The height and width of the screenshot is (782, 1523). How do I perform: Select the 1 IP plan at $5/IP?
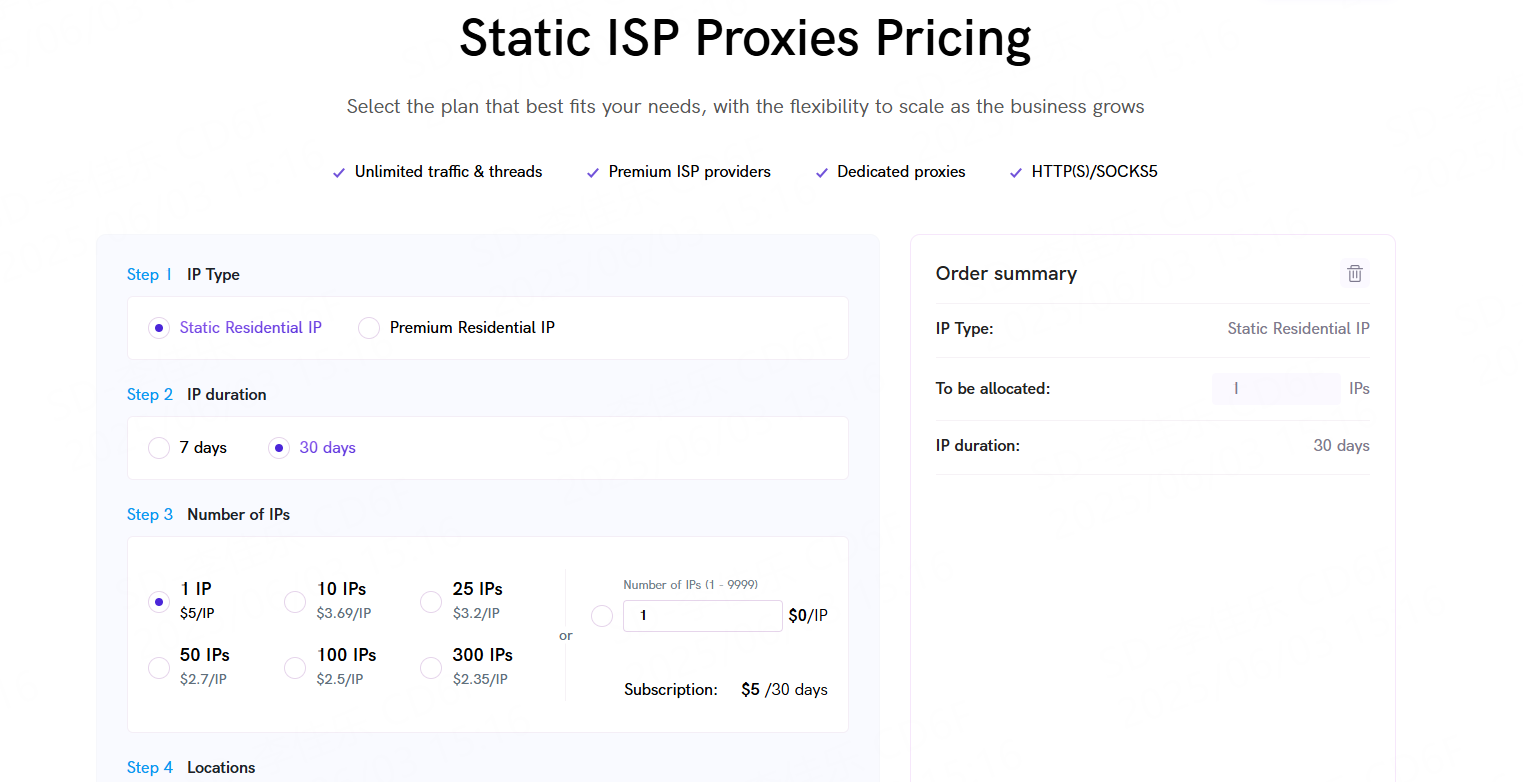159,602
